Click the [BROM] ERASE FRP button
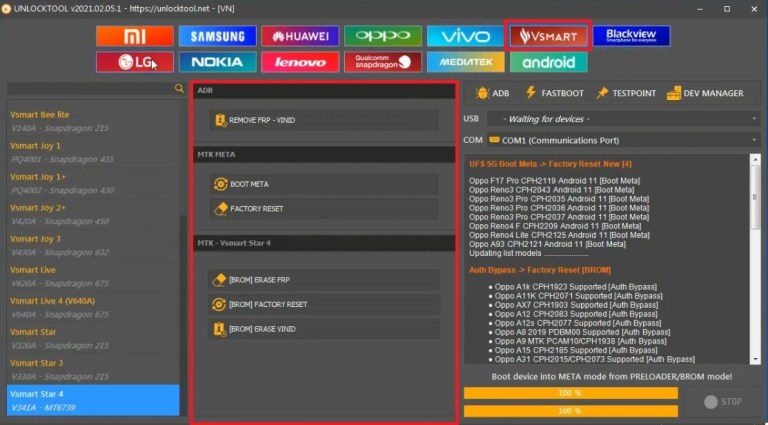Viewport: 768px width, 425px height. pos(324,280)
